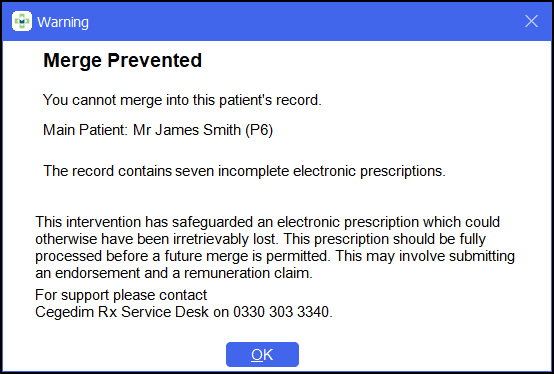
Task: Click the 'endorsement and a remuneration claim' line
Action: [x=174, y=273]
